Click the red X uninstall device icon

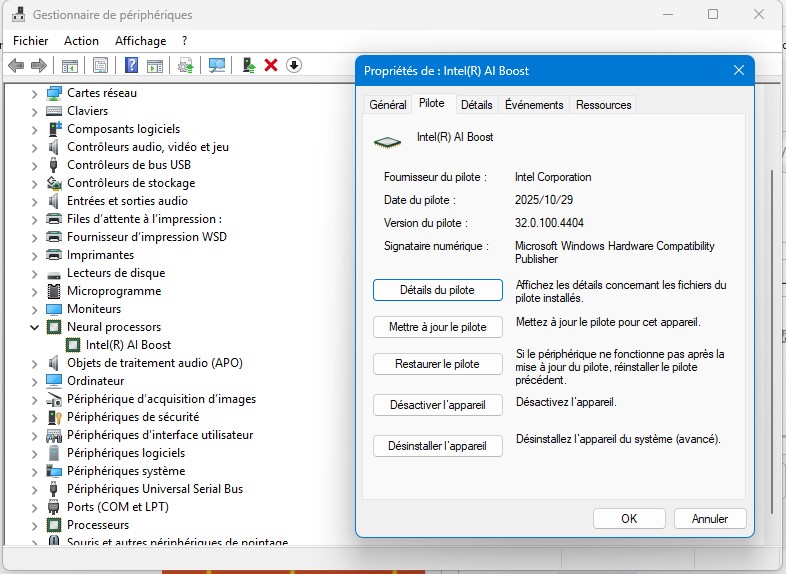tap(271, 66)
